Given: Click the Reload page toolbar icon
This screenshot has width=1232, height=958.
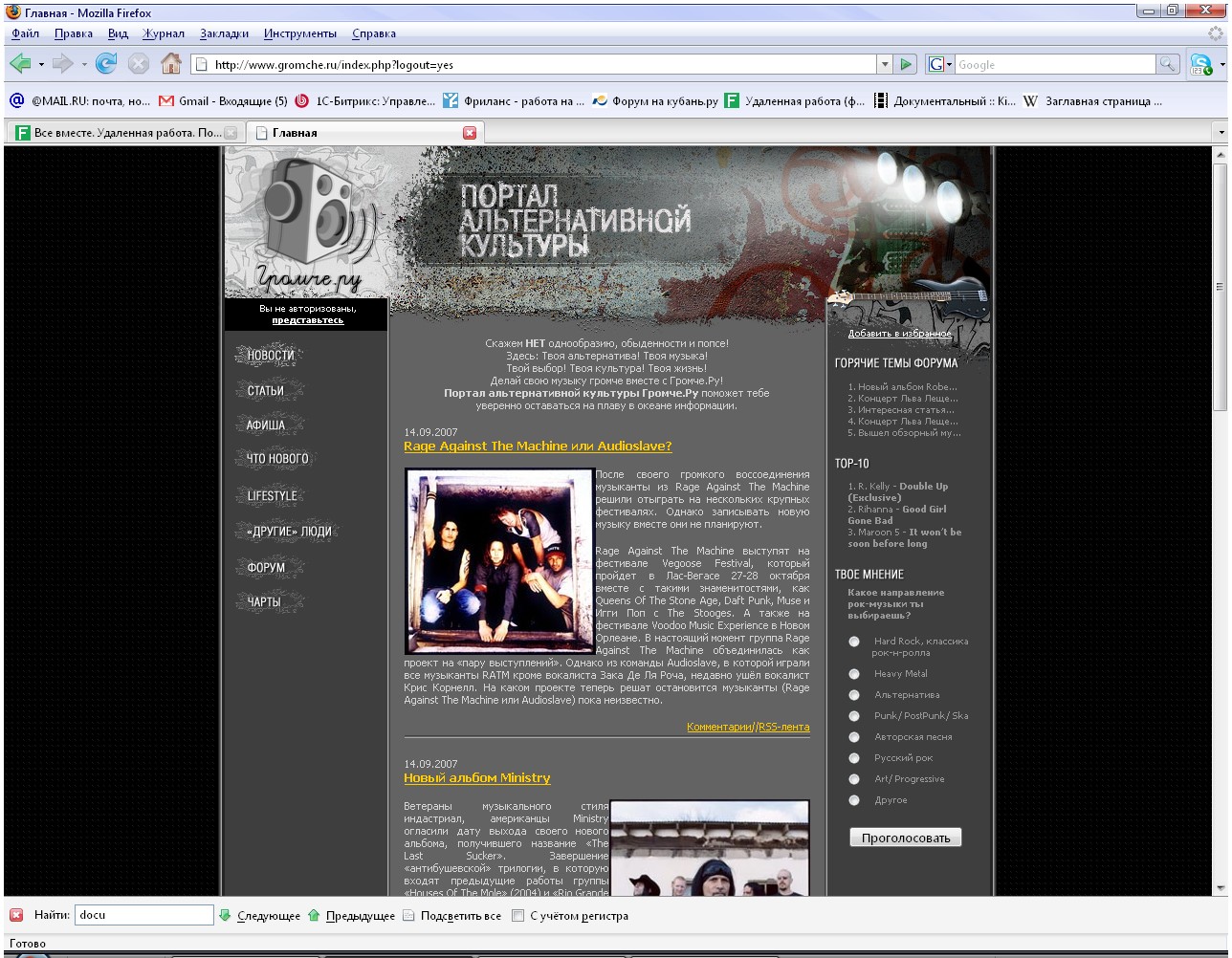Looking at the screenshot, I should [x=106, y=64].
